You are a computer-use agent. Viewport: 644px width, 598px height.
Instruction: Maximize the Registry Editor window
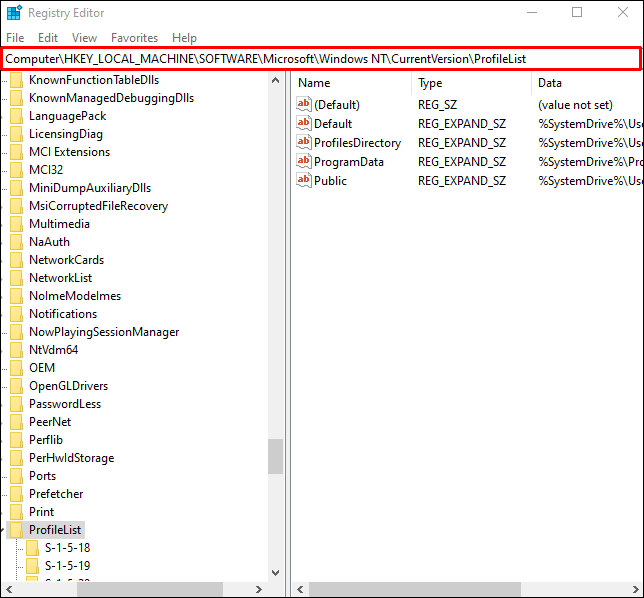(x=577, y=12)
